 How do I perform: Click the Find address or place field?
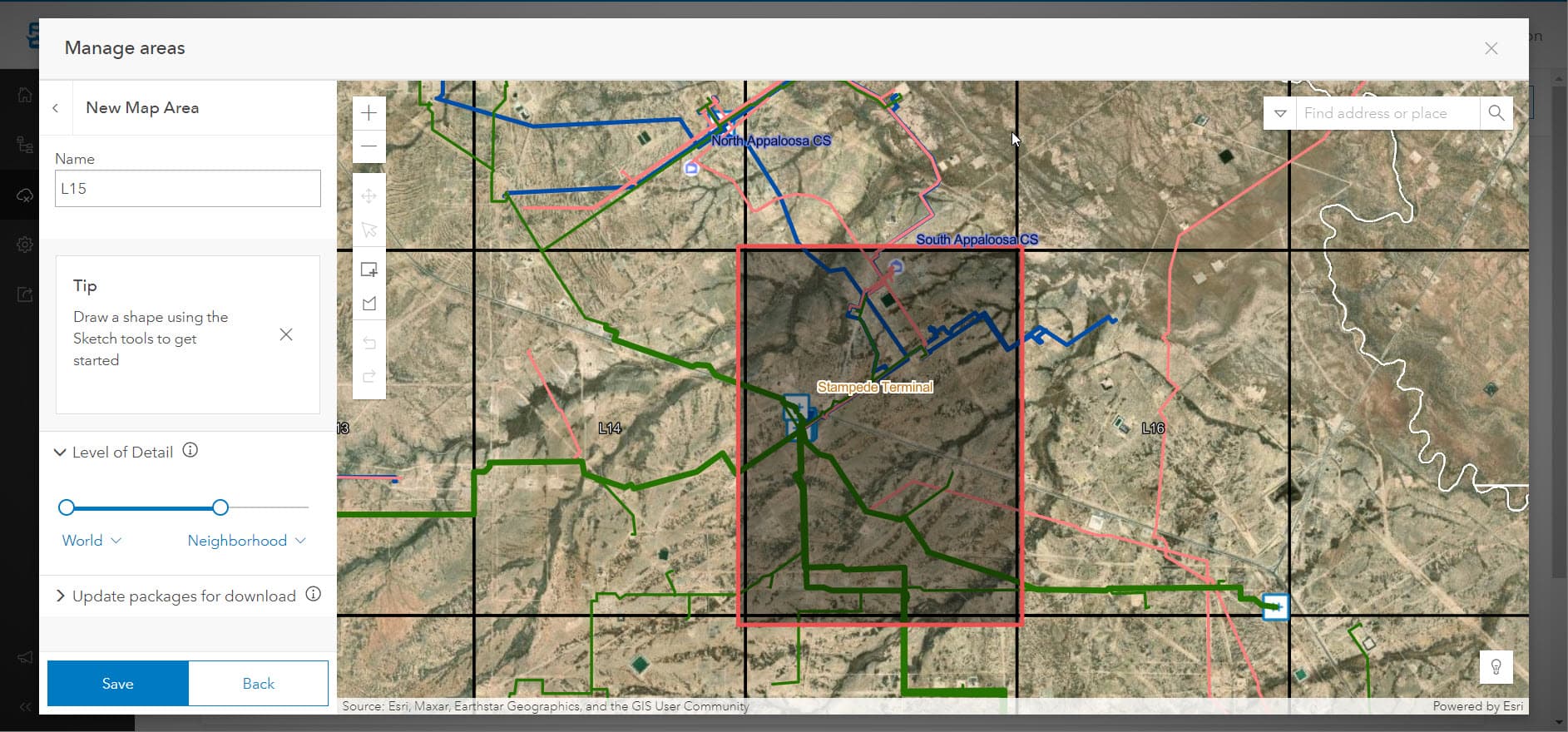click(x=1387, y=113)
